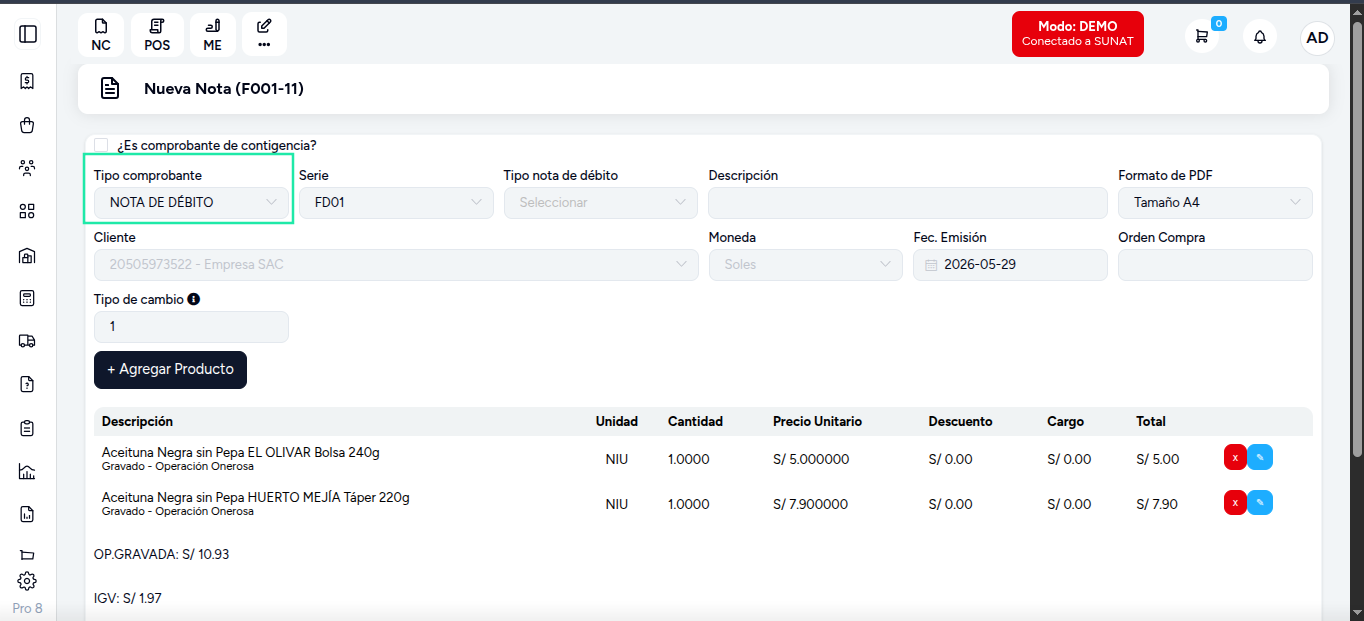The height and width of the screenshot is (621, 1364).
Task: Open the document with question mark icon
Action: point(28,384)
